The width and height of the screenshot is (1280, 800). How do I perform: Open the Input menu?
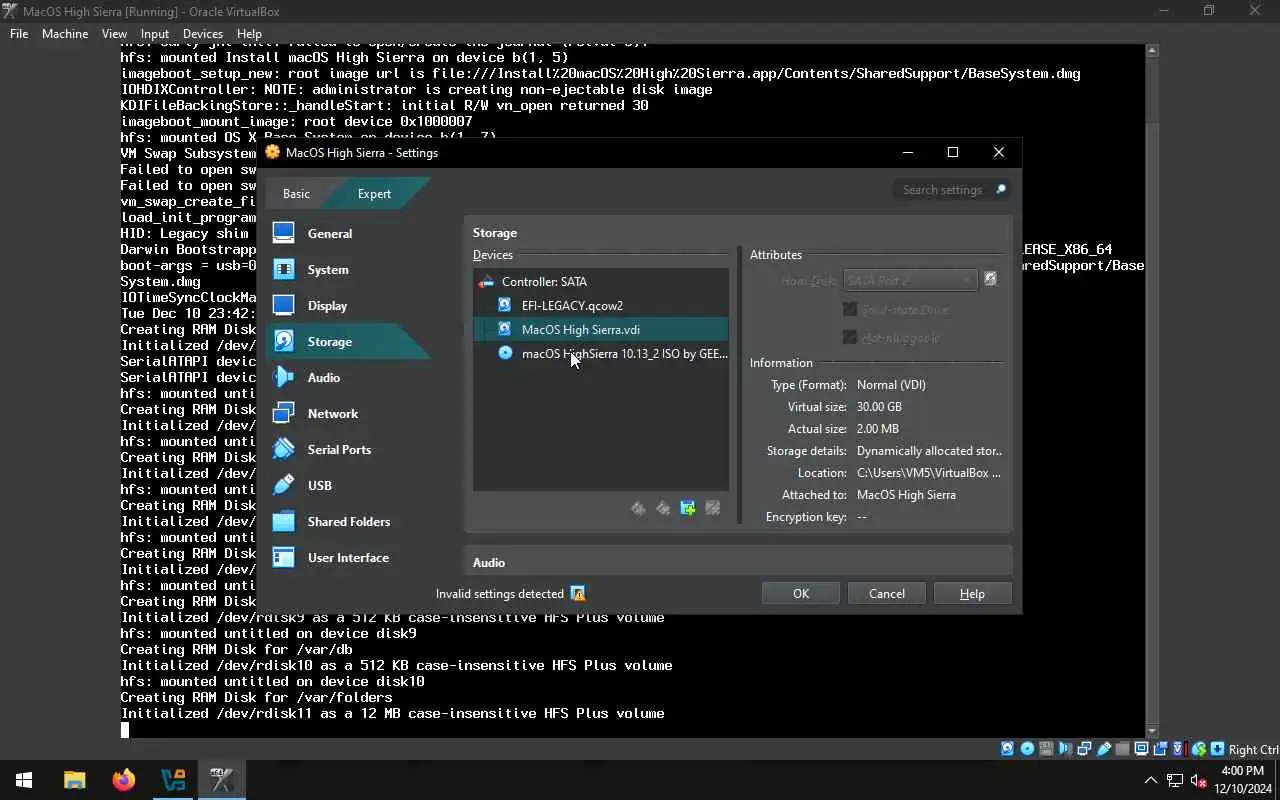coord(155,33)
